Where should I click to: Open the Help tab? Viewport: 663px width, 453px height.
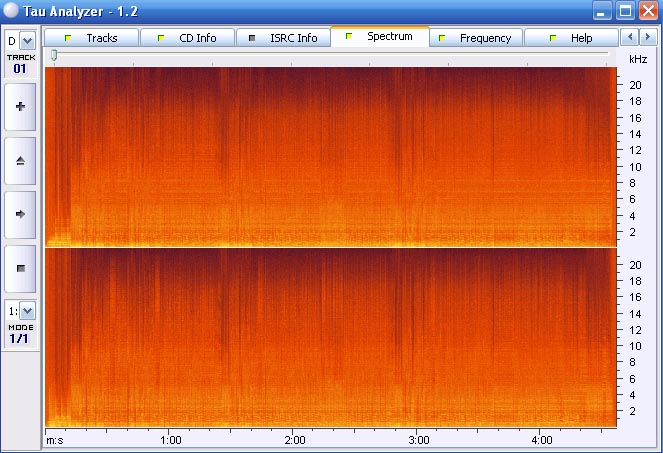point(571,38)
